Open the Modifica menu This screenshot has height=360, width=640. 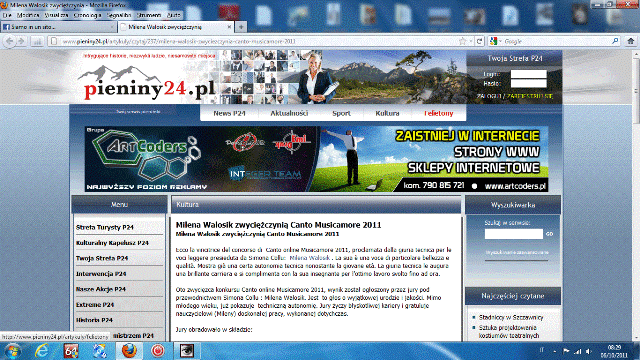pyautogui.click(x=28, y=15)
